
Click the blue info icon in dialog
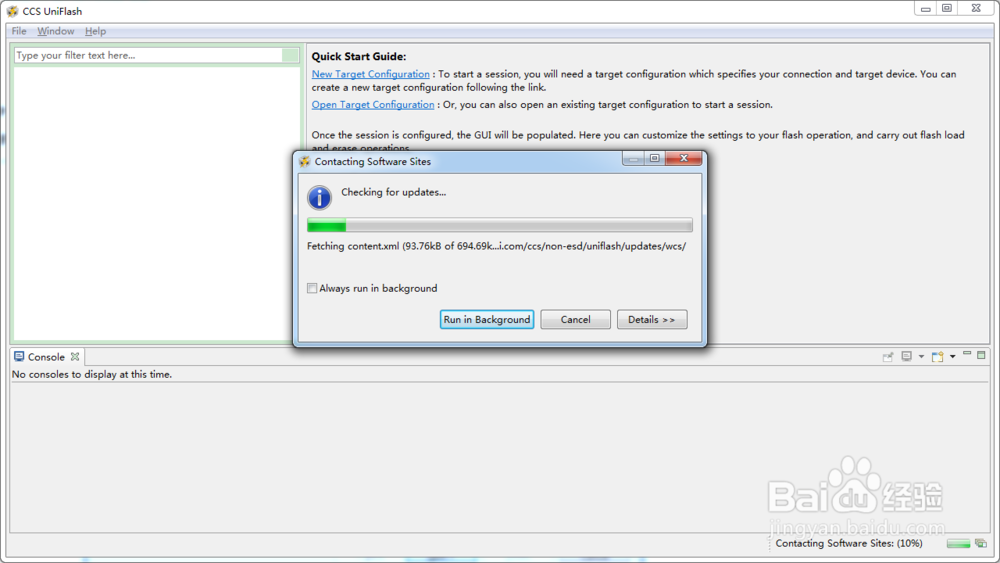point(320,197)
